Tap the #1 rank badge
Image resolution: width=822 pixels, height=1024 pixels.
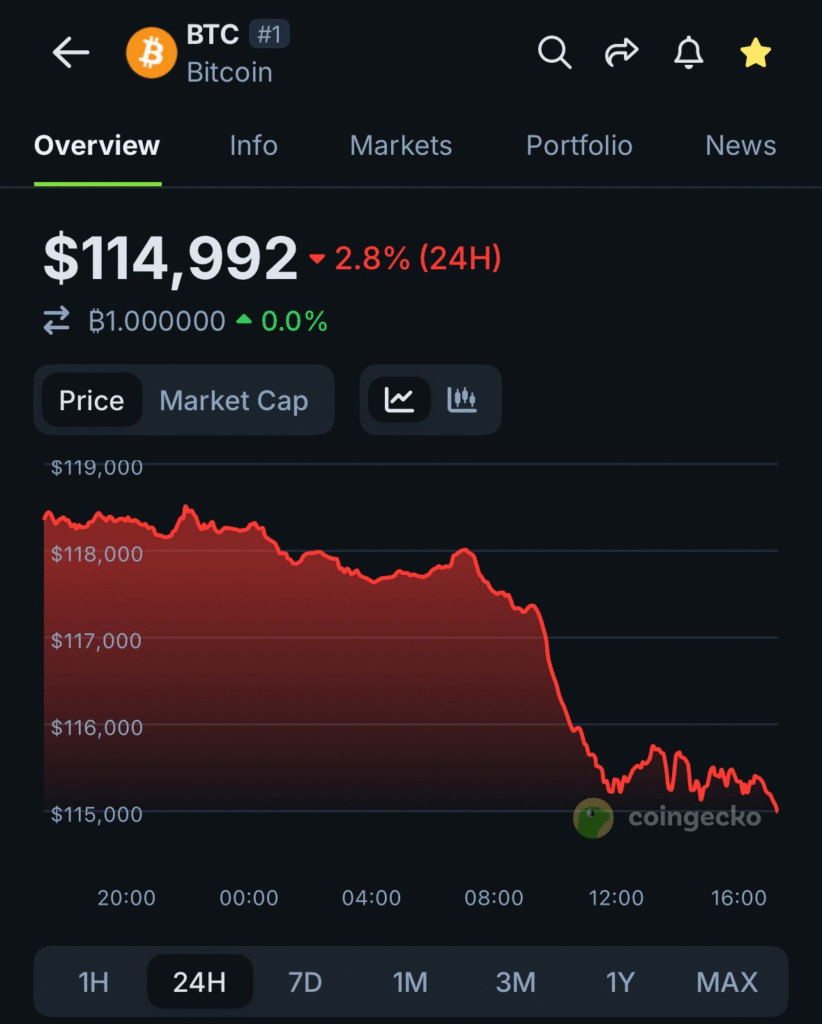point(269,35)
